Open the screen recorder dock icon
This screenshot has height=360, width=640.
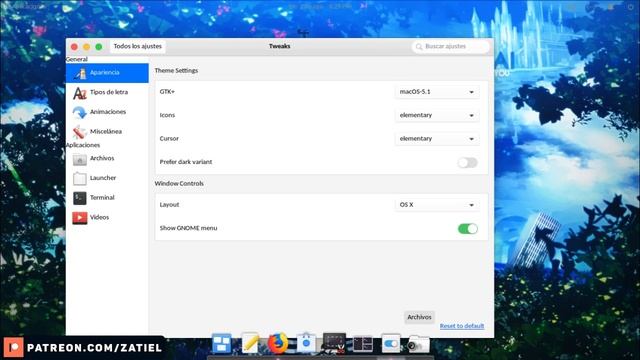pos(334,343)
